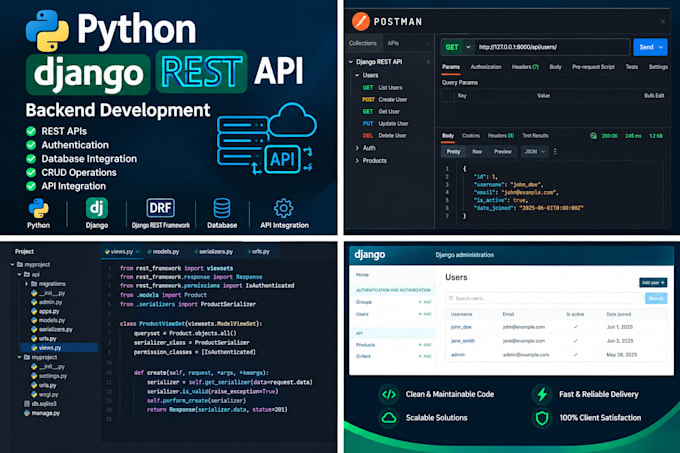Expand the Products folder in Postman

[357, 160]
